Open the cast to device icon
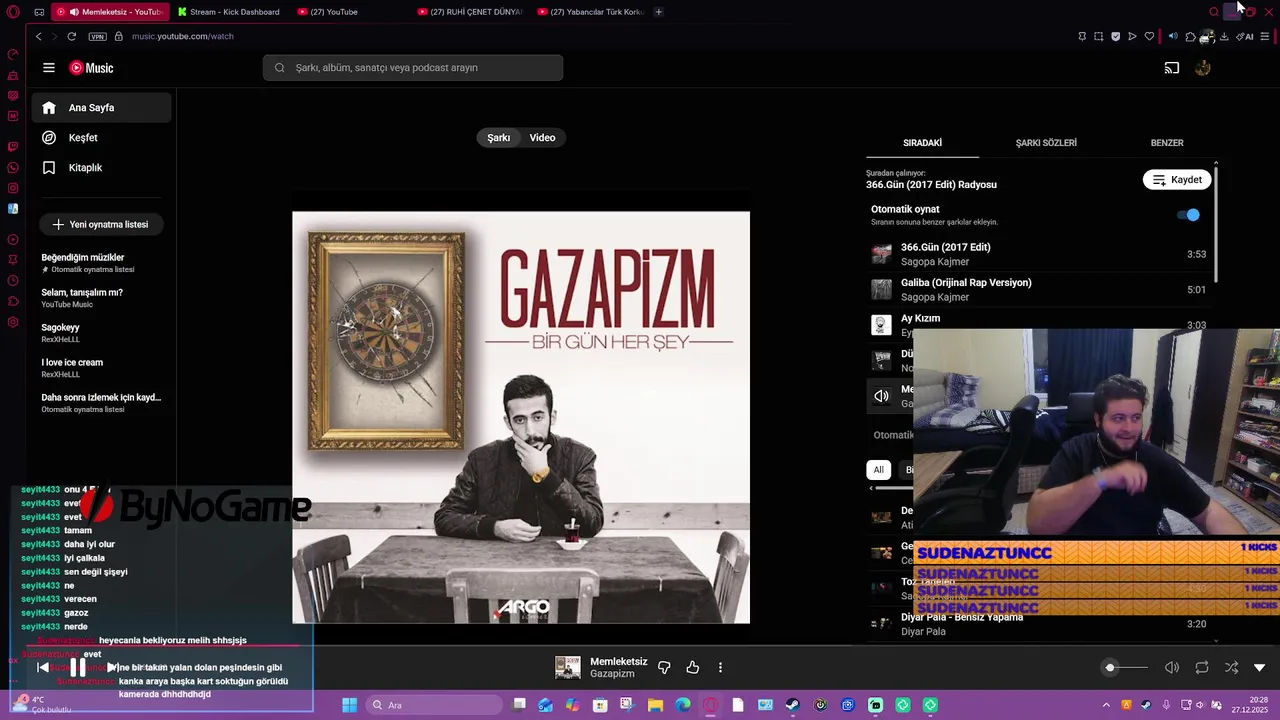This screenshot has width=1280, height=720. tap(1171, 68)
